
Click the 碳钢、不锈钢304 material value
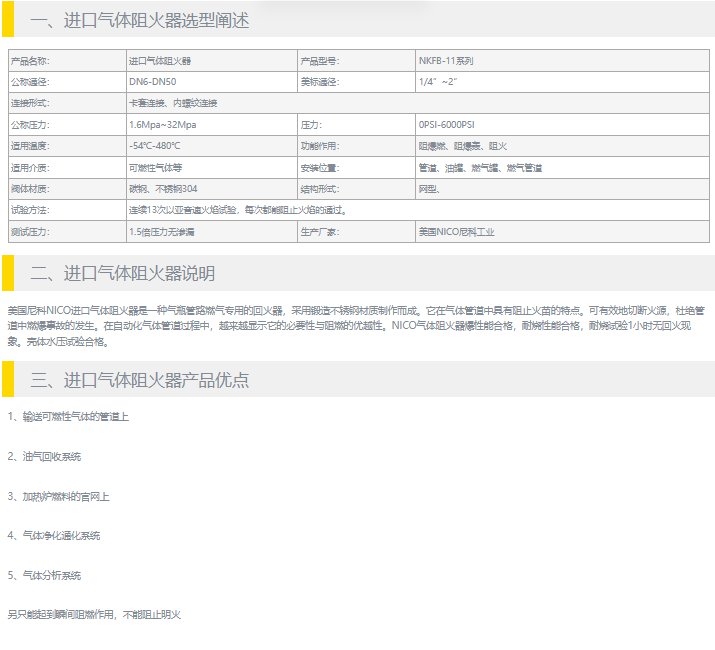163,189
